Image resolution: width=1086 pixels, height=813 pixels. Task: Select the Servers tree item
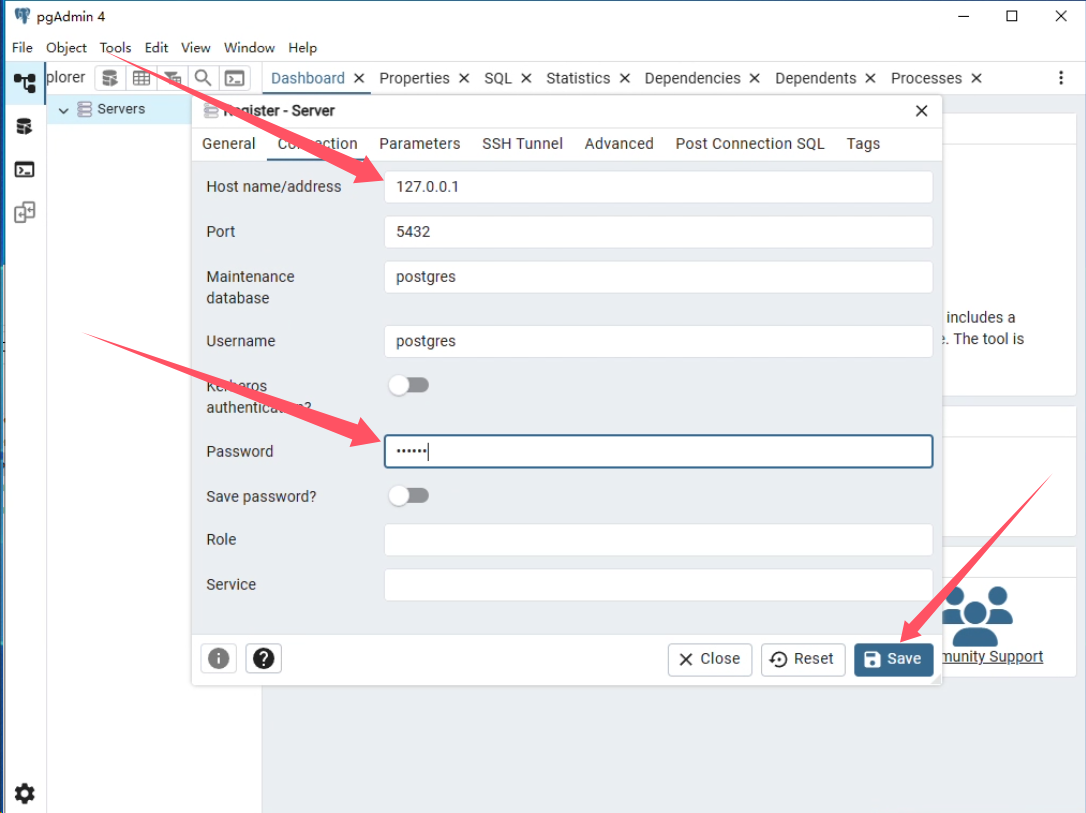[121, 109]
